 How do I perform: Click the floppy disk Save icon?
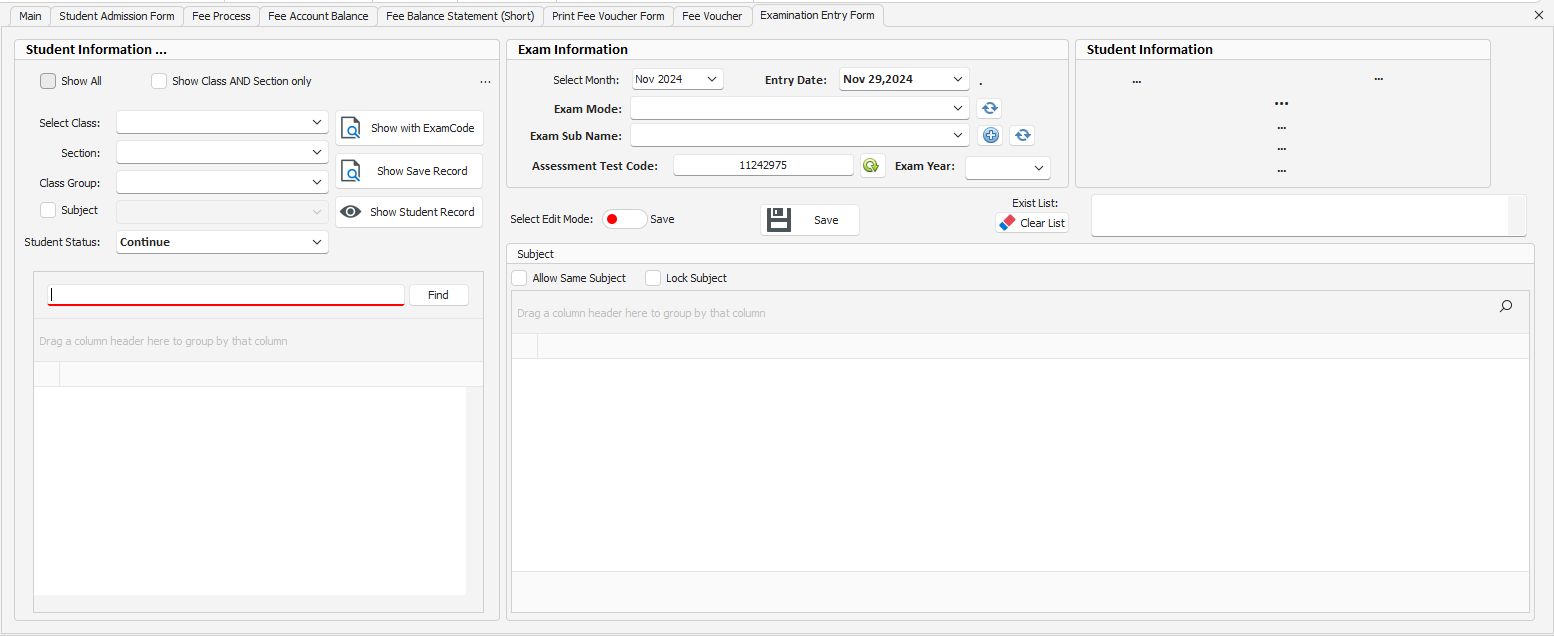click(779, 220)
